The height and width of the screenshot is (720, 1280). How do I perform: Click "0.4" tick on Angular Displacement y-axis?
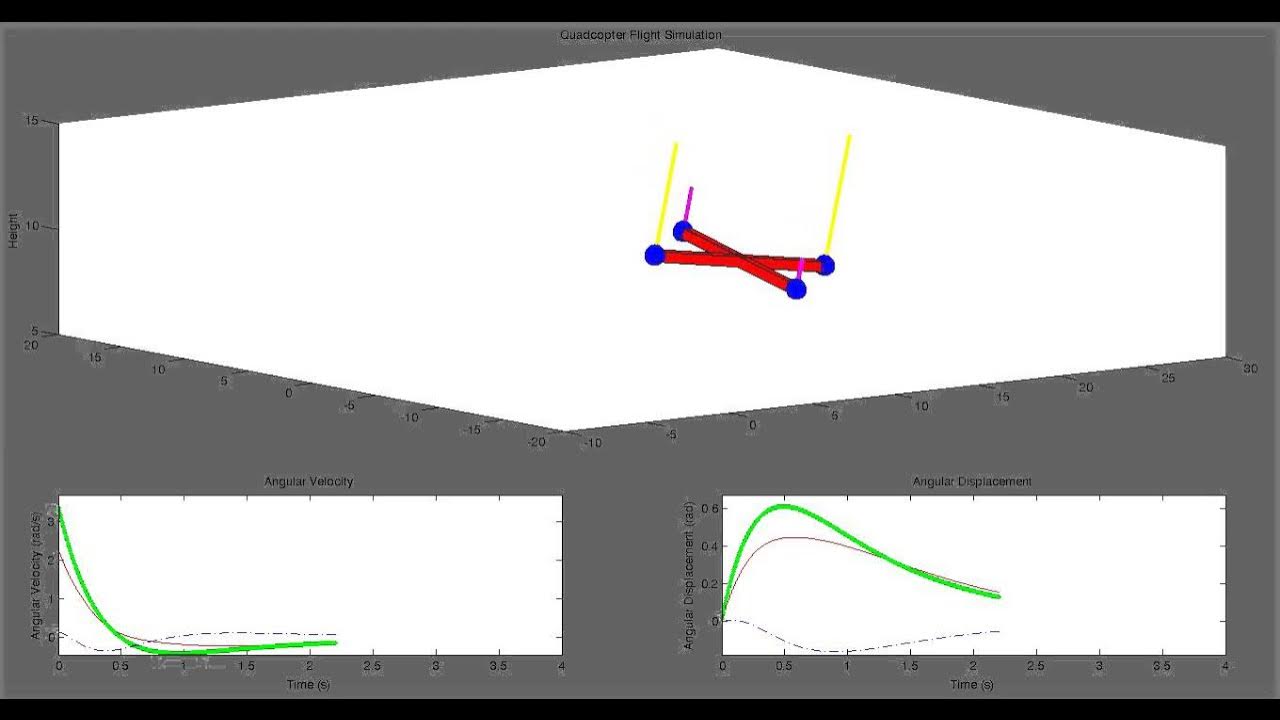(709, 546)
